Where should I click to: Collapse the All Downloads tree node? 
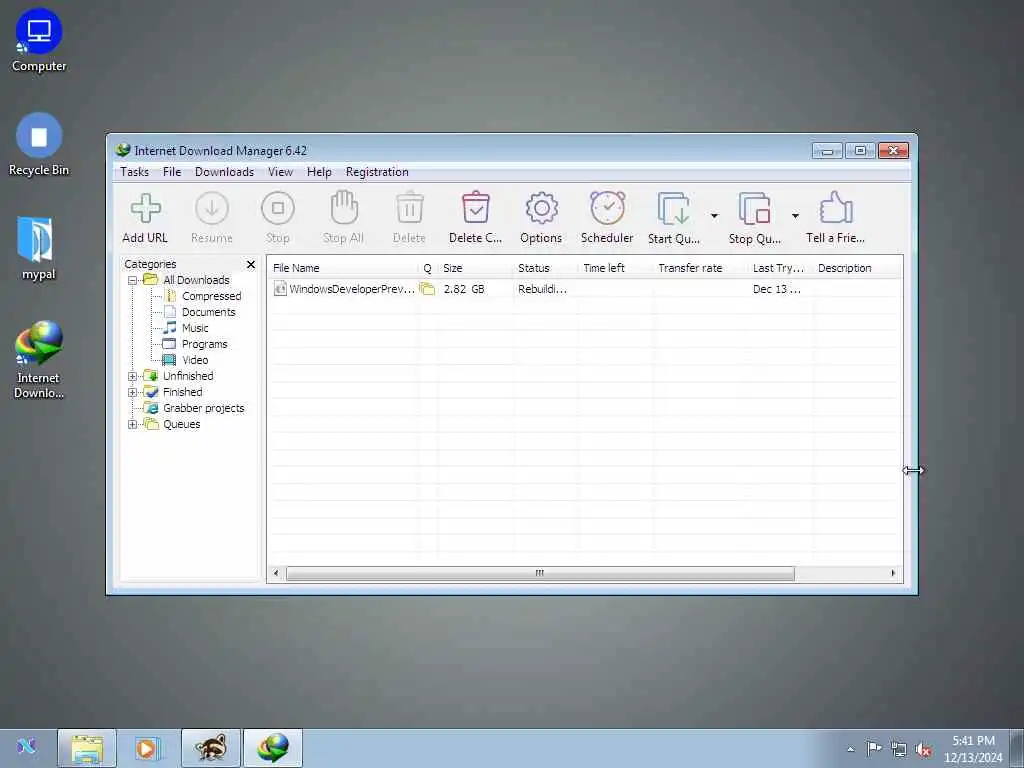[x=133, y=280]
